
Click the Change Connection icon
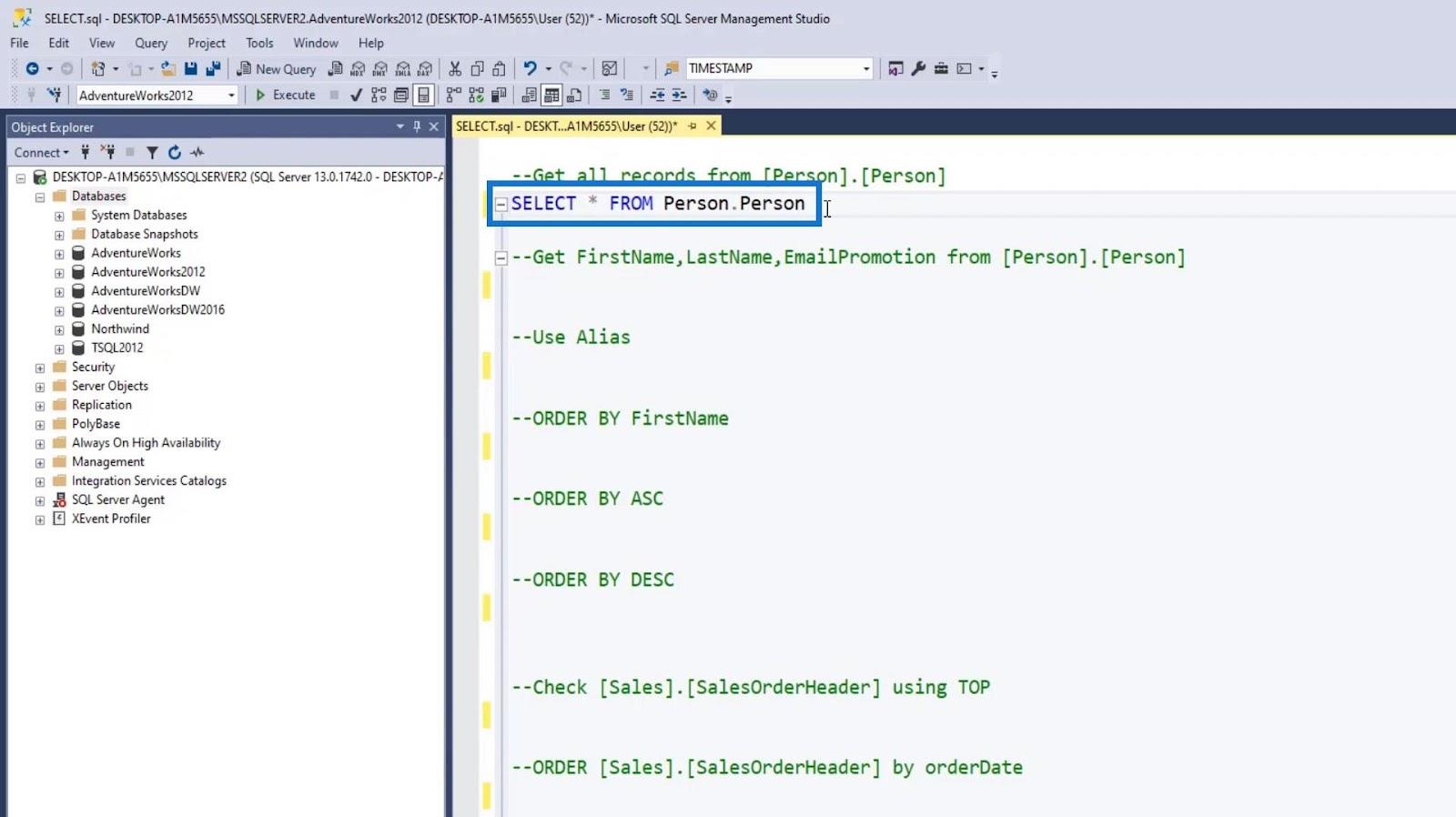point(55,95)
